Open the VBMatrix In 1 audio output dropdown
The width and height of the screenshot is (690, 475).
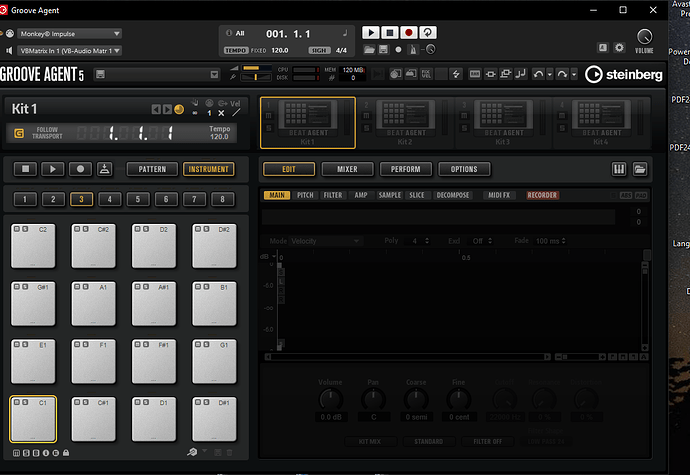coord(69,51)
